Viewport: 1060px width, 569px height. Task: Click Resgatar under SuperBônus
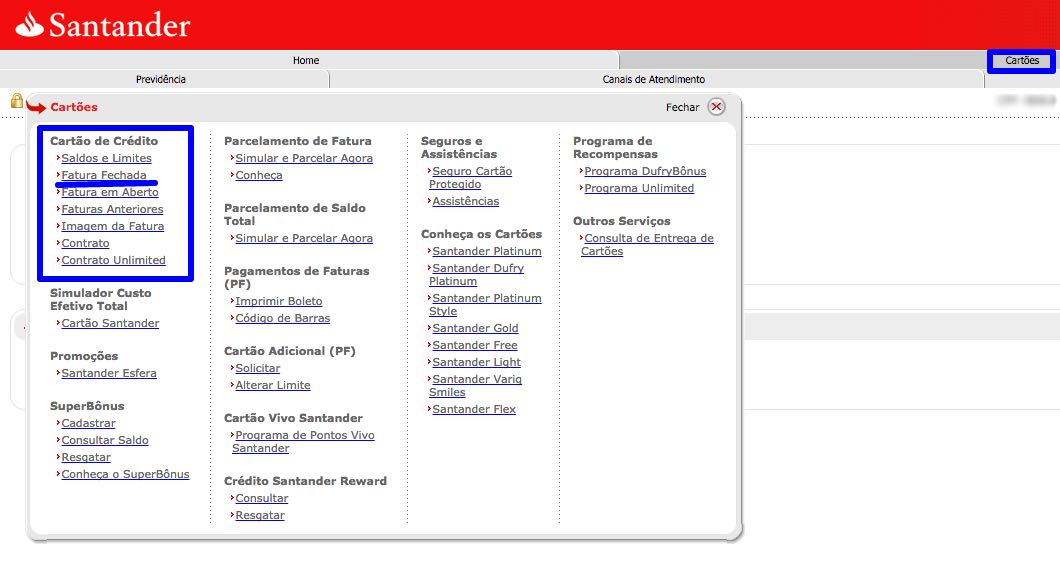click(86, 457)
